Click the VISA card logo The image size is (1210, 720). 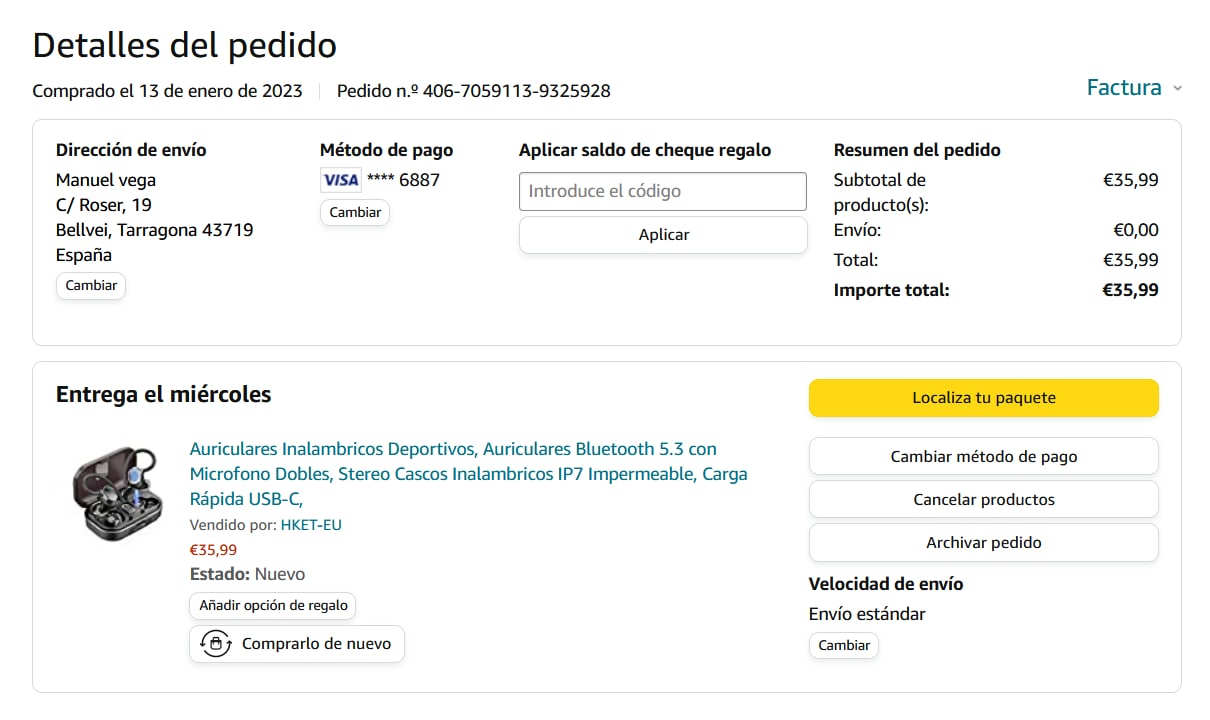[x=340, y=180]
